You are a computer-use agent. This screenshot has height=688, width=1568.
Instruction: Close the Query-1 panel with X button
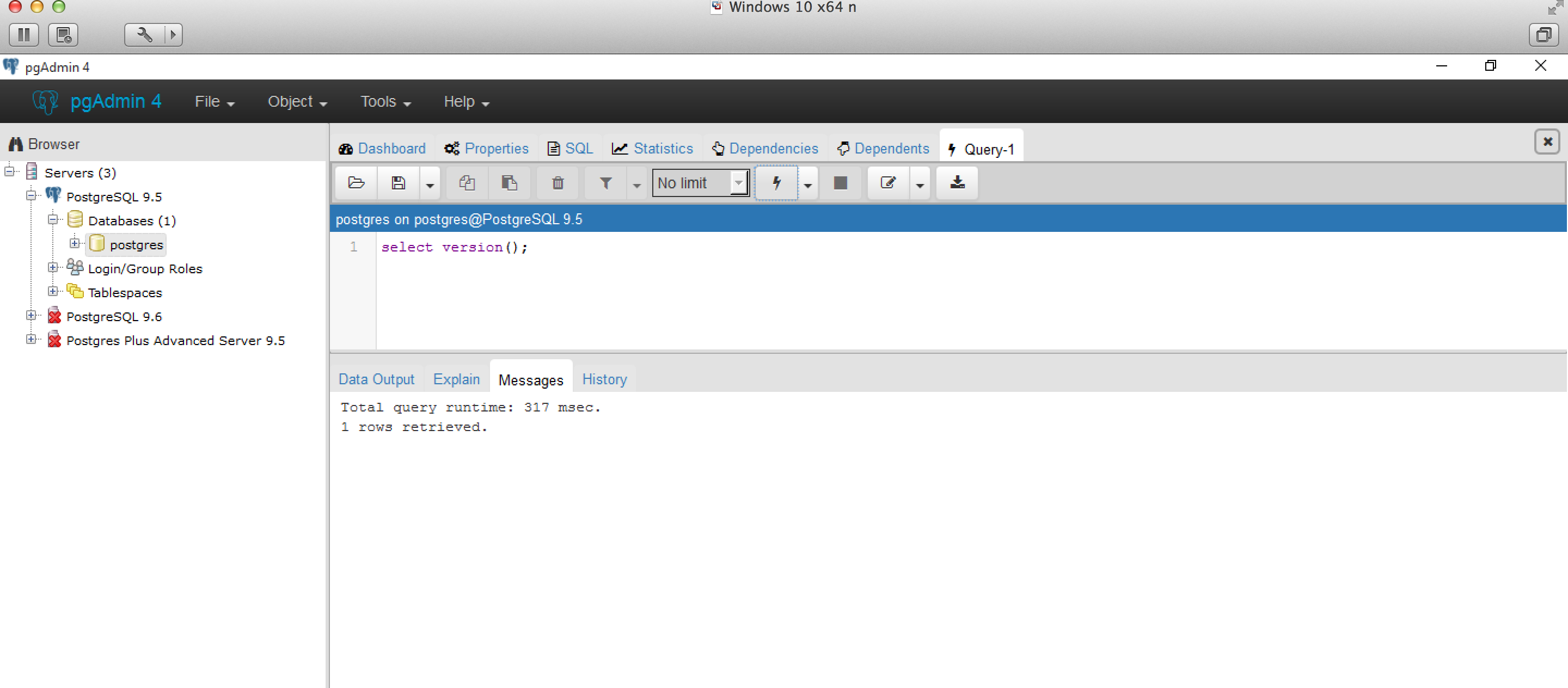1547,142
